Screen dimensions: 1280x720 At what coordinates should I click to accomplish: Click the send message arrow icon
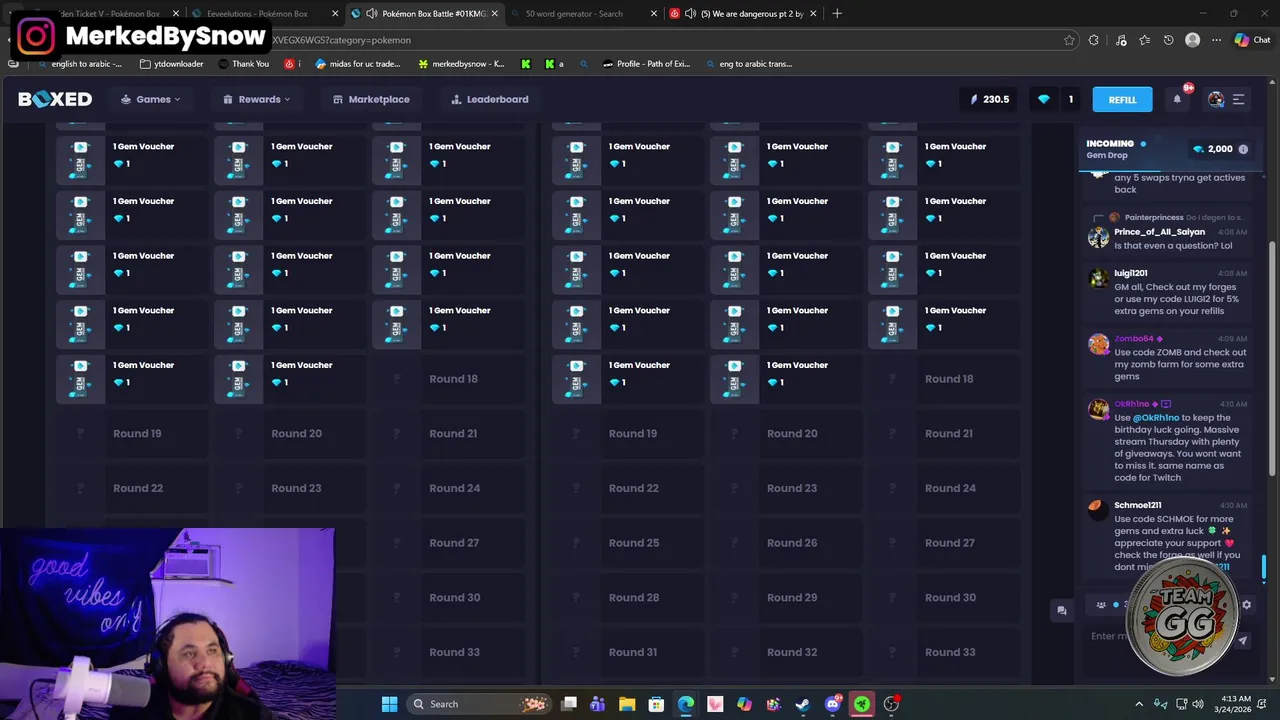click(1243, 640)
